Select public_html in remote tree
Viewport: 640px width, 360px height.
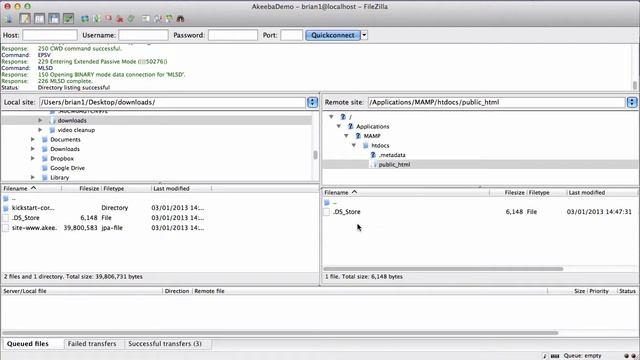pos(394,164)
